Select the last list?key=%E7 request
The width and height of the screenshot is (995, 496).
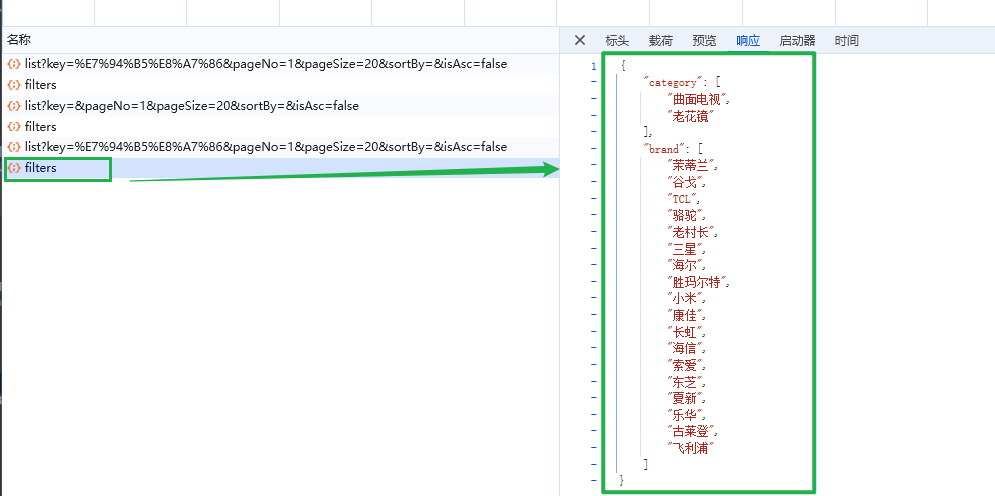click(x=265, y=147)
